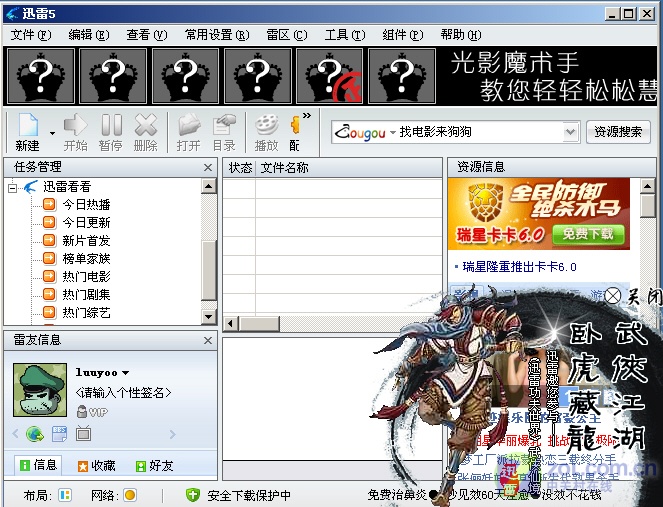Viewport: 663px width, 507px height.
Task: Click the 瑞星卡卡6.0 免费下载 button
Action: coord(588,234)
